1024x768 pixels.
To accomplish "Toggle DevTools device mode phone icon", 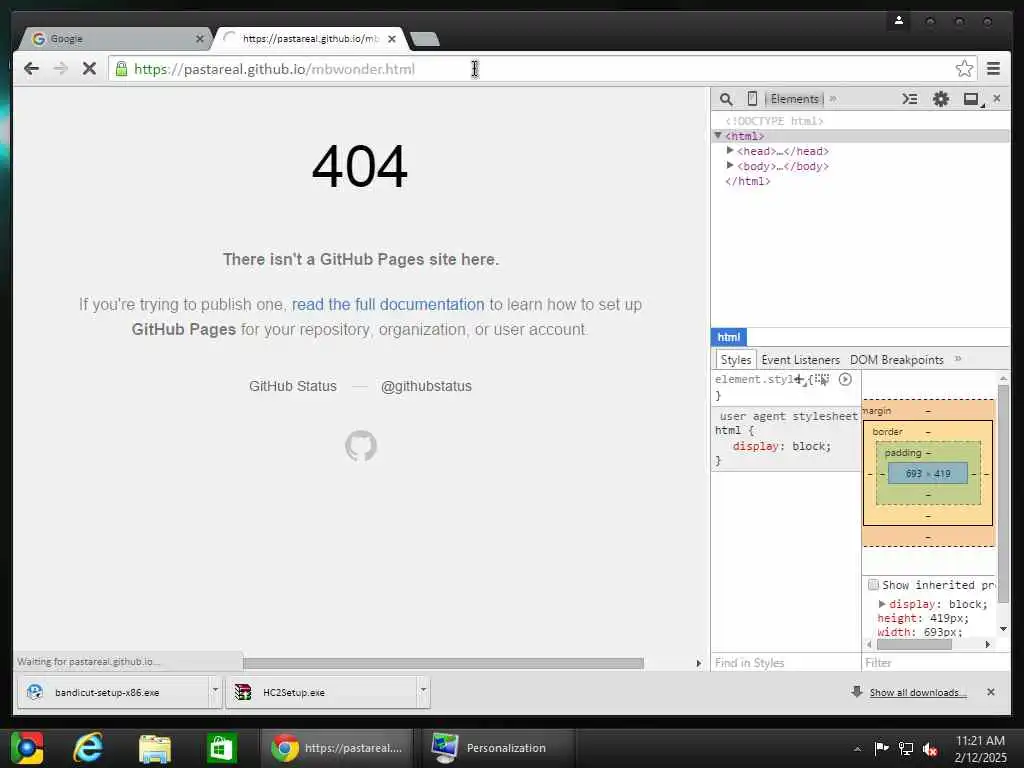I will [x=752, y=99].
